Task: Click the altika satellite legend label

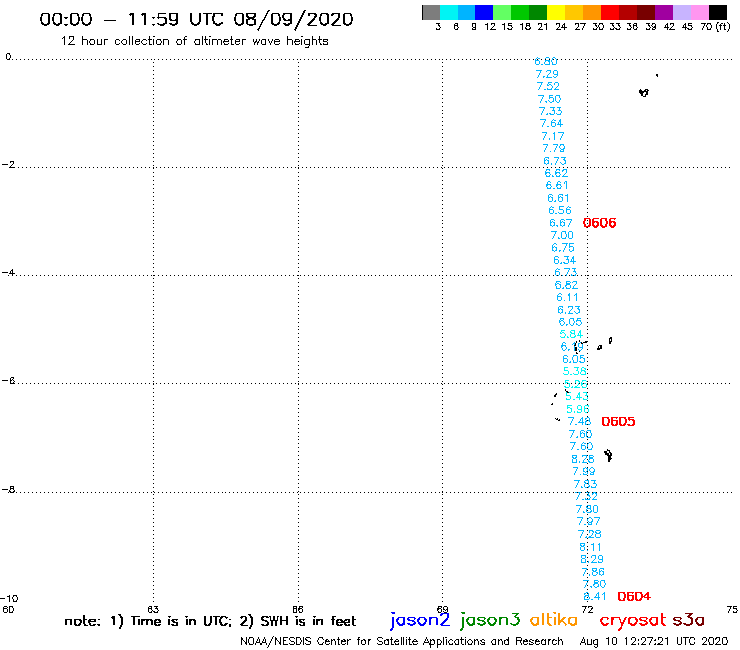Action: (x=553, y=620)
